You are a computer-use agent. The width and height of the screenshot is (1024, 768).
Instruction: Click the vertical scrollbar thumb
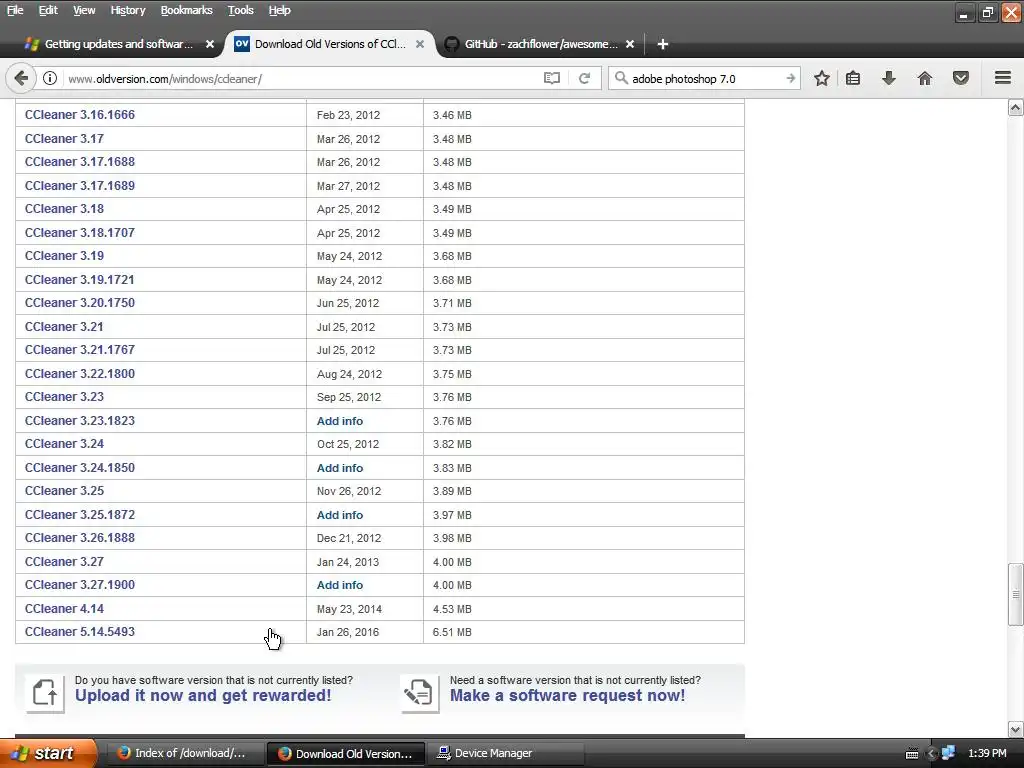(x=1016, y=594)
